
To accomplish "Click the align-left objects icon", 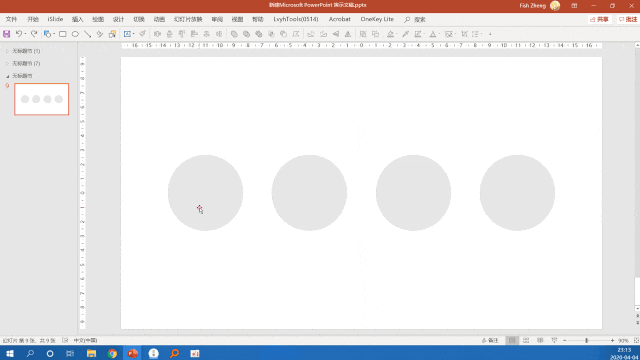I will pos(157,34).
